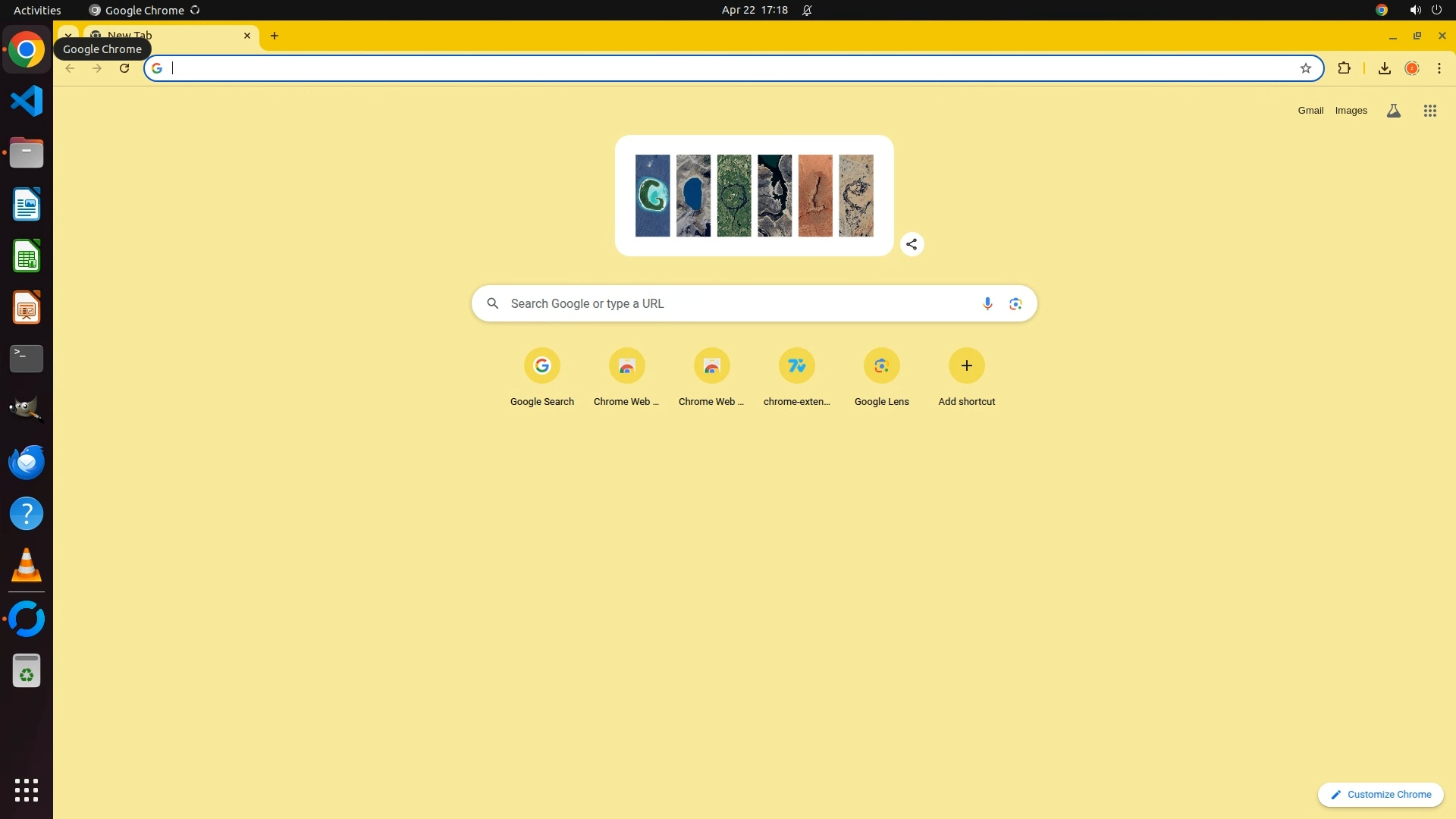Image resolution: width=1456 pixels, height=819 pixels.
Task: Bookmark this tab with star icon
Action: coord(1305,68)
